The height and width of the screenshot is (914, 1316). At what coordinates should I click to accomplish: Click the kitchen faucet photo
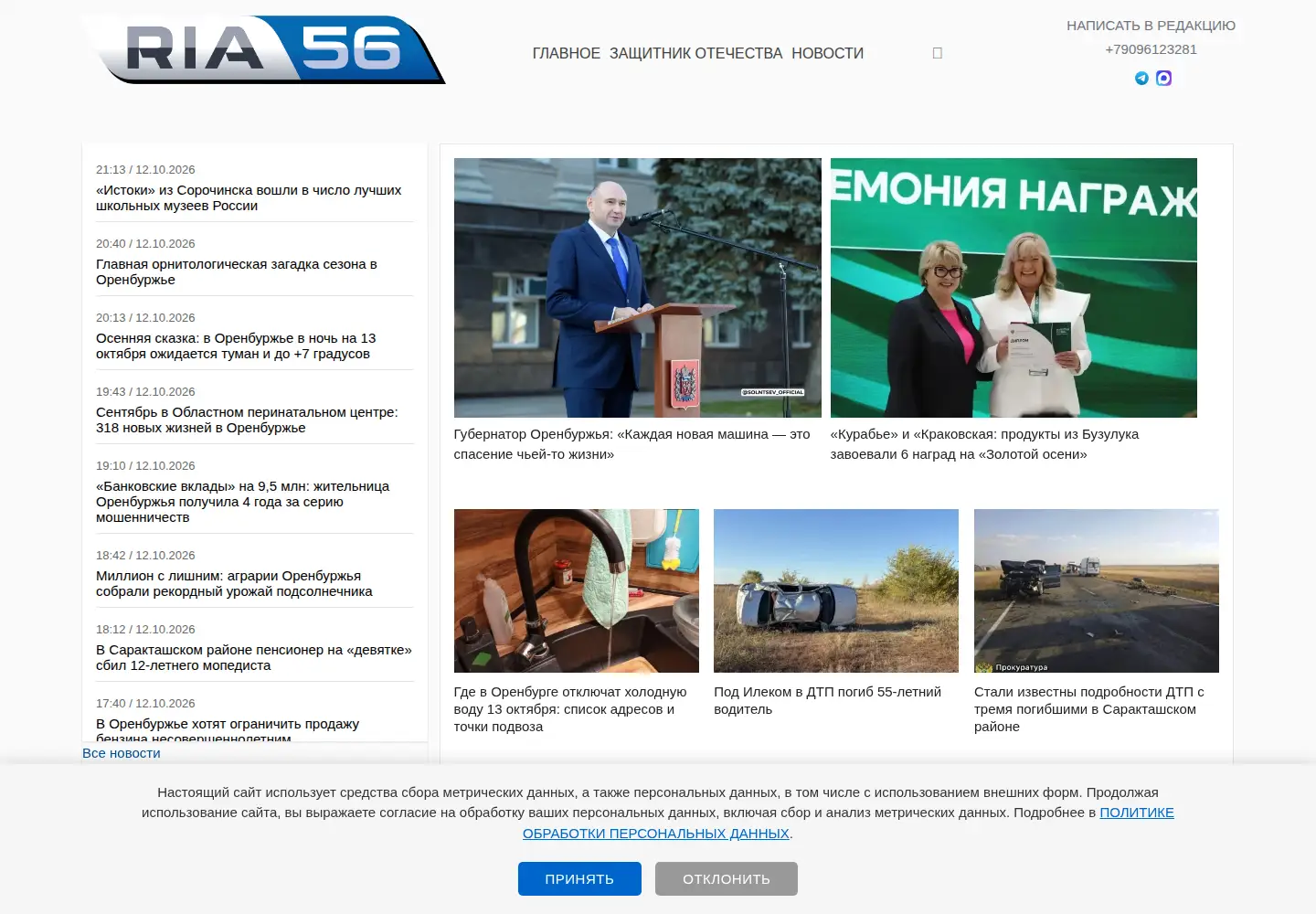tap(577, 590)
